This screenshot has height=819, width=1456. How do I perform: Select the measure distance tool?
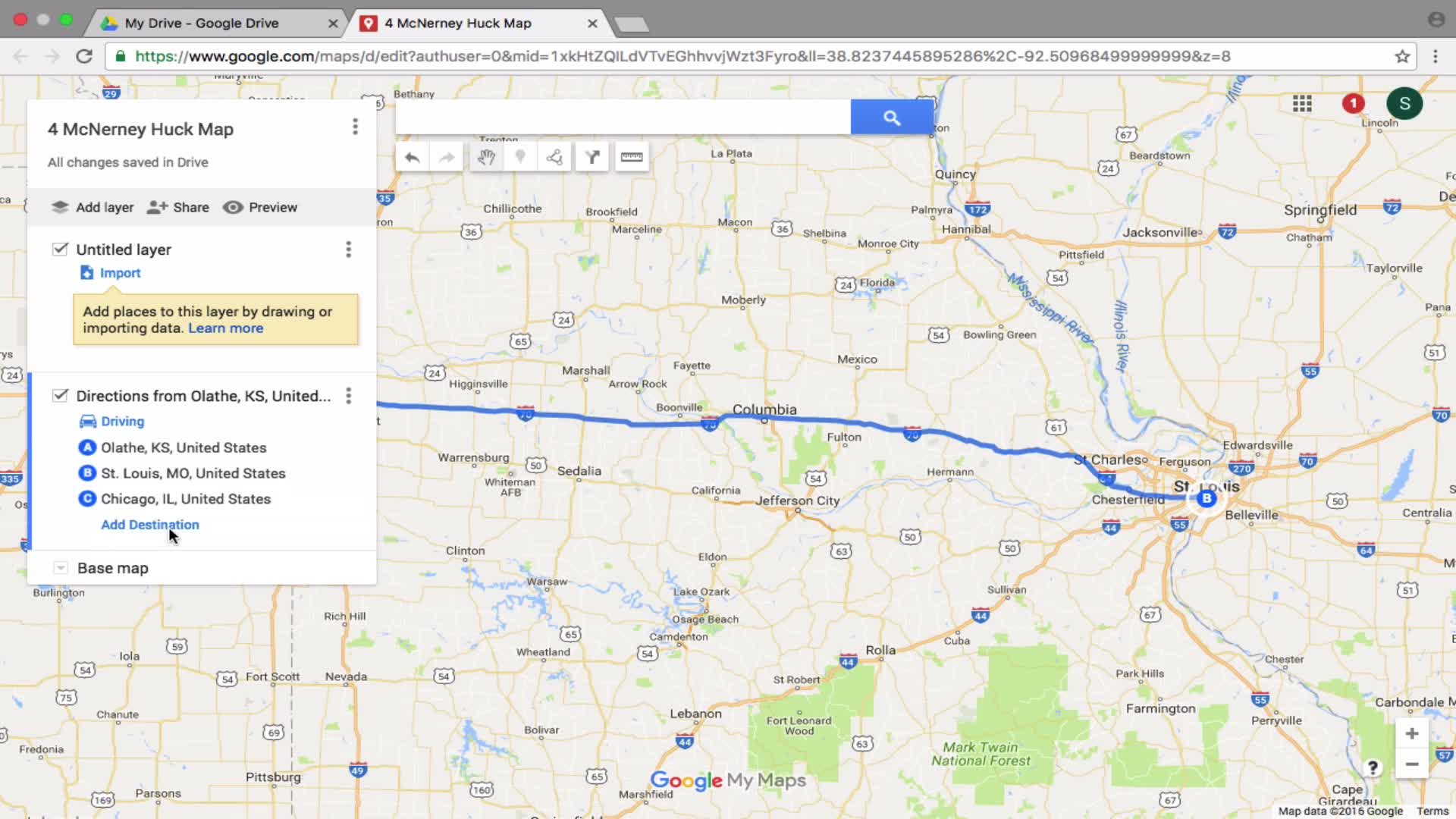click(630, 157)
